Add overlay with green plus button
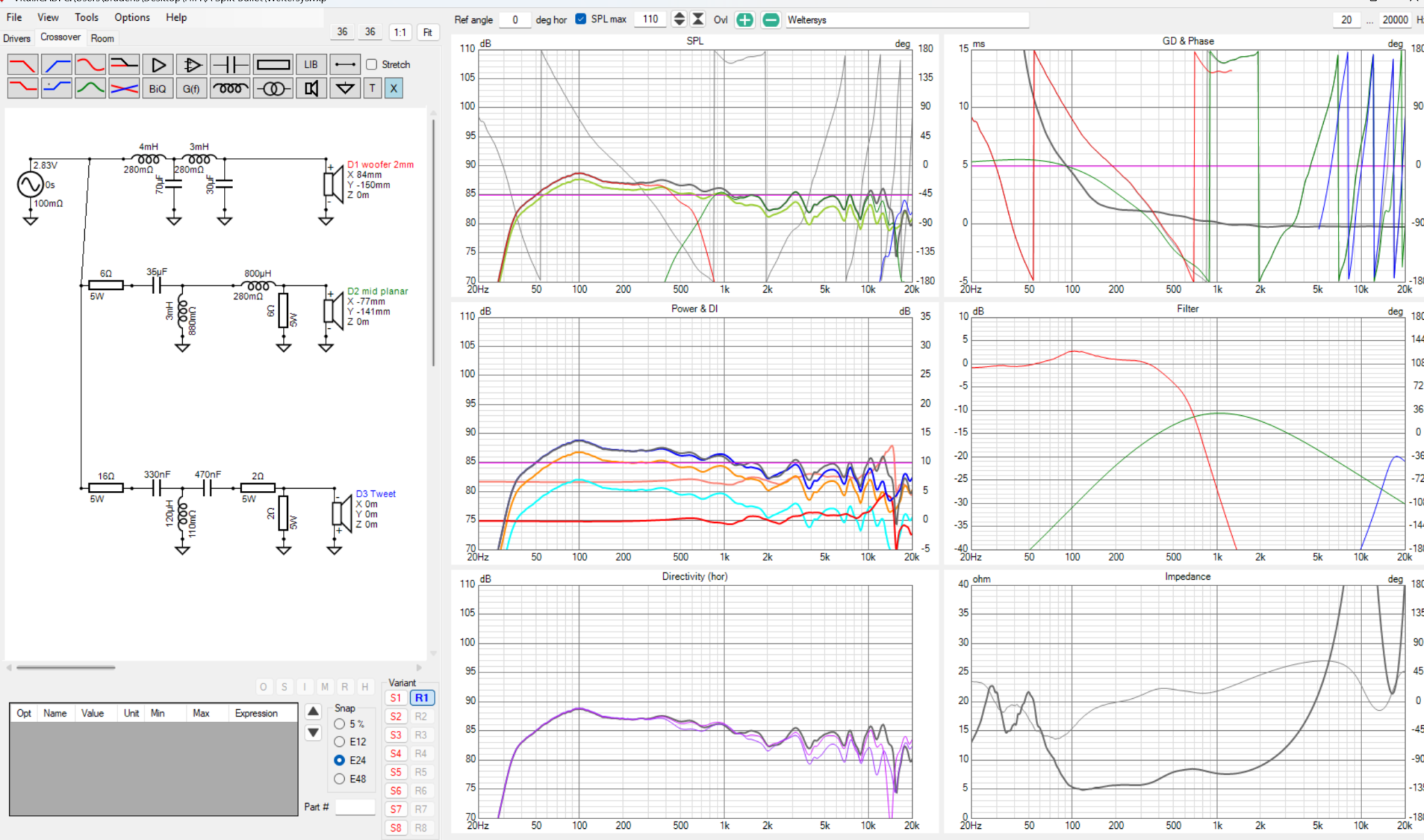This screenshot has width=1424, height=840. (745, 19)
